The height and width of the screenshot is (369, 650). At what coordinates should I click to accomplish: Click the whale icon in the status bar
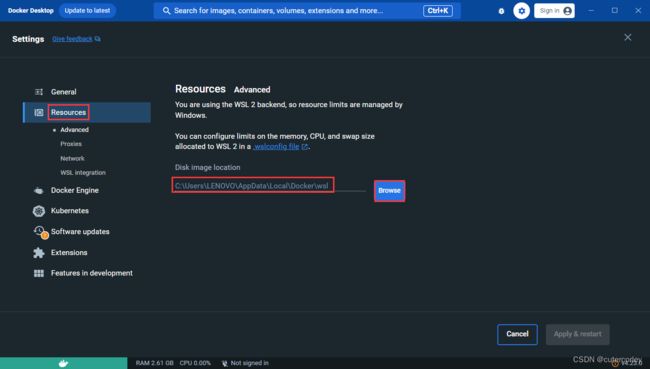[x=63, y=363]
